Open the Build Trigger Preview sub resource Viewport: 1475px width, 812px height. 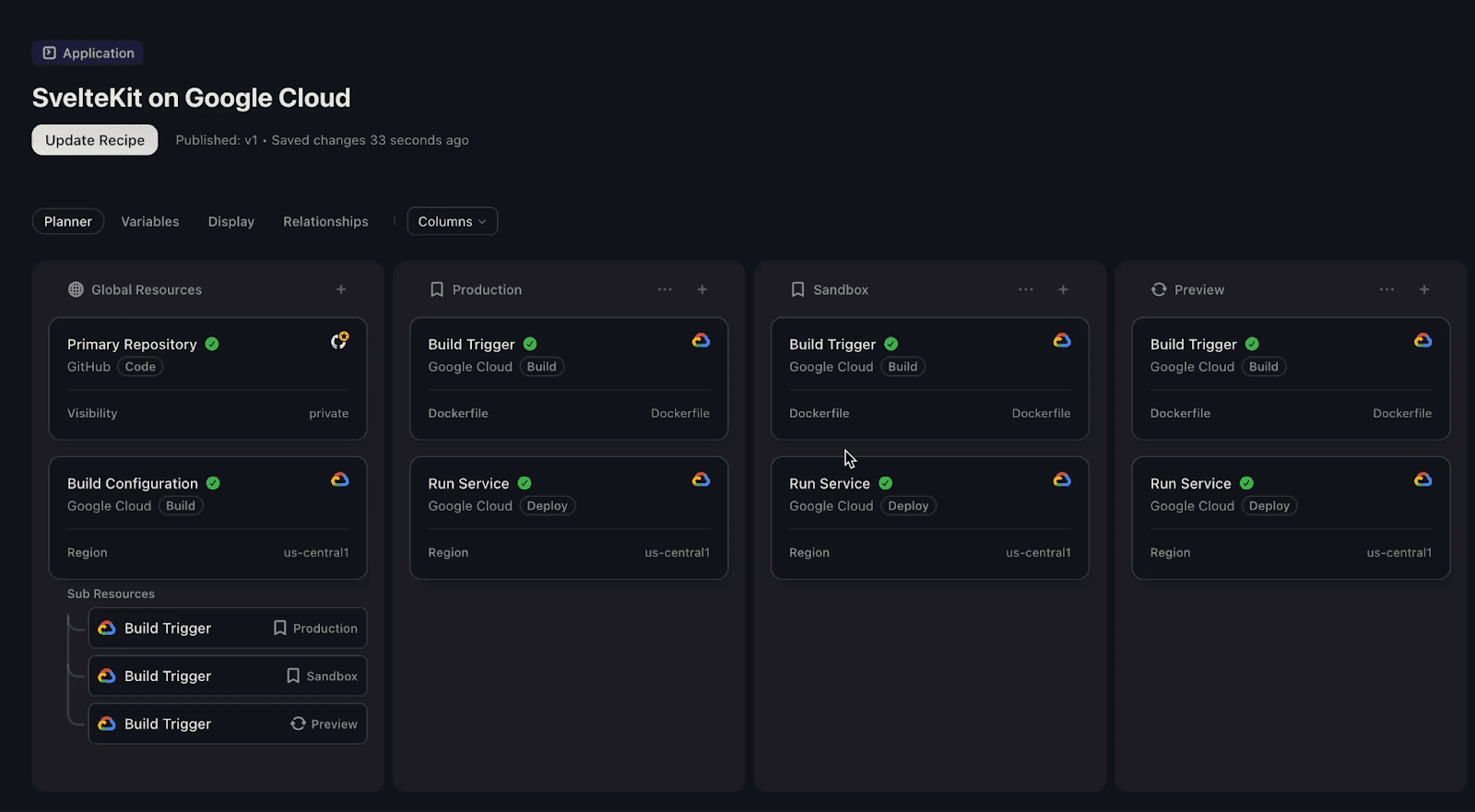pyautogui.click(x=228, y=724)
